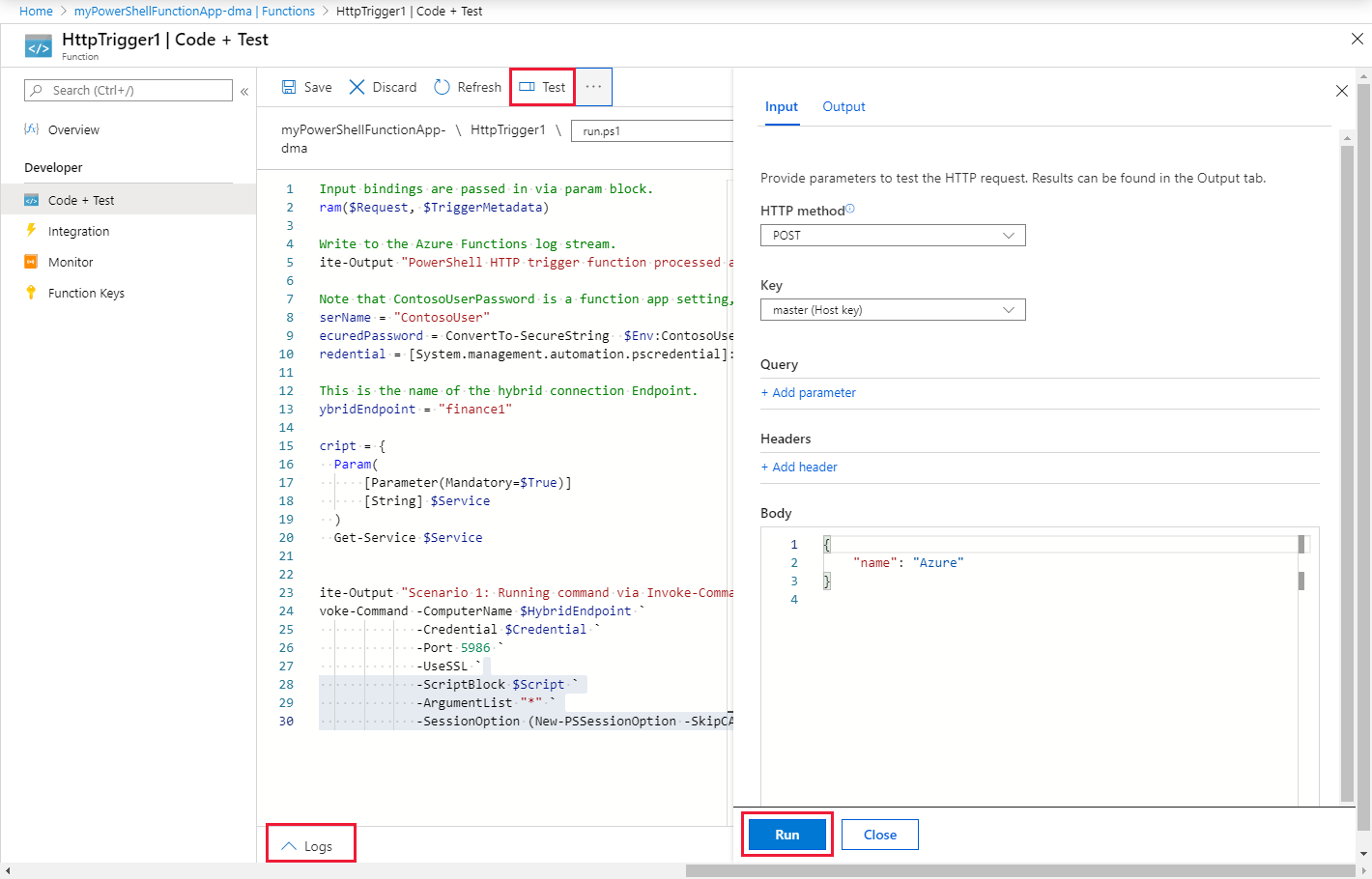The width and height of the screenshot is (1372, 879).
Task: Click Add parameter link under Query
Action: pyautogui.click(x=809, y=393)
